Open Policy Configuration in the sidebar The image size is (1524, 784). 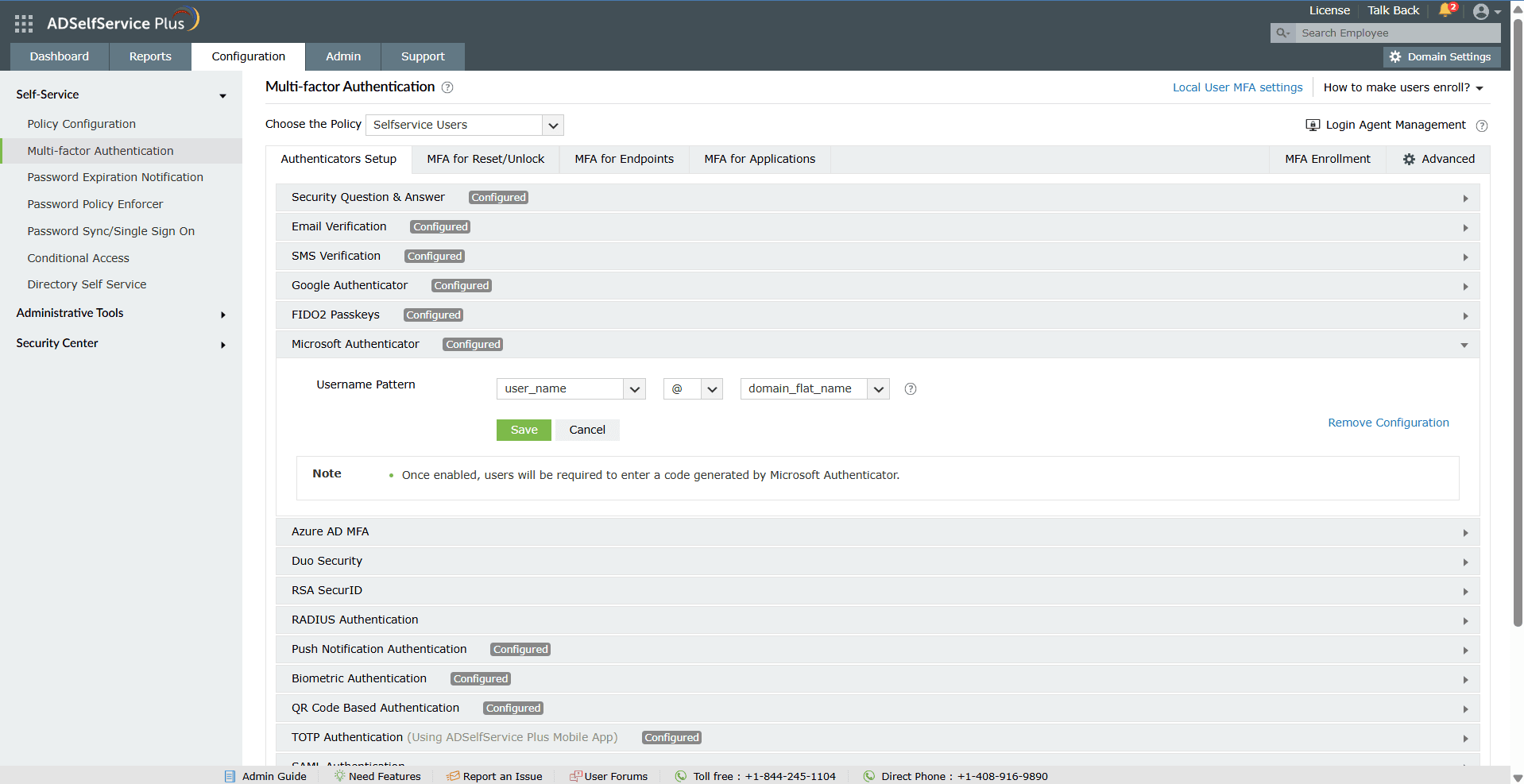point(82,124)
